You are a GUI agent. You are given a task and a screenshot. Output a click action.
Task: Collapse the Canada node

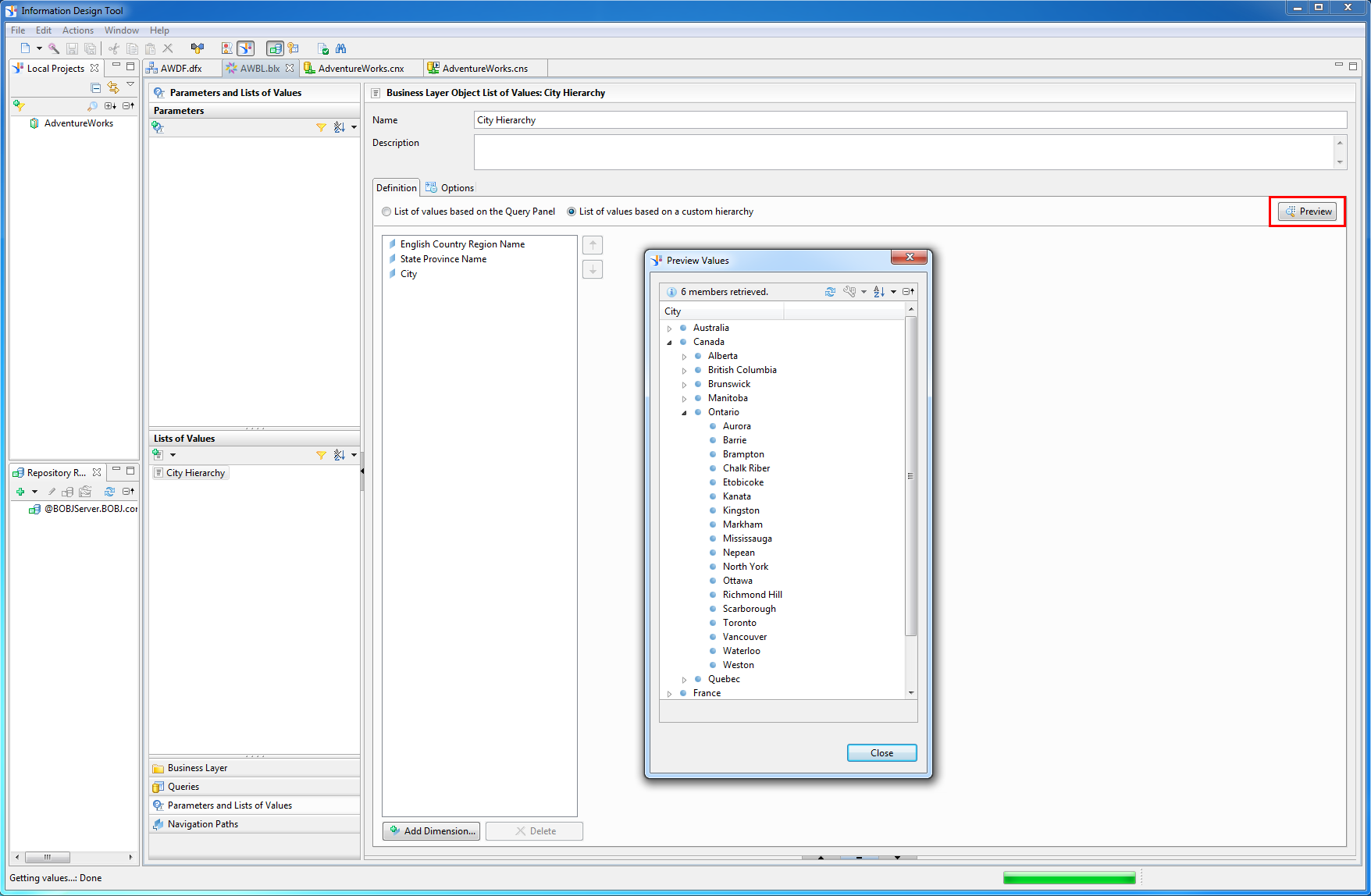point(670,343)
